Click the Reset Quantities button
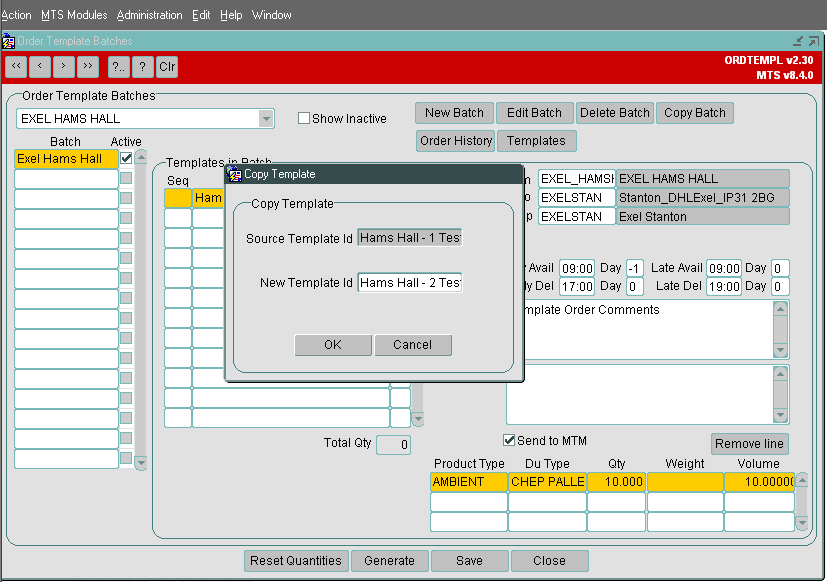Screen dimensions: 827x582 tap(296, 561)
